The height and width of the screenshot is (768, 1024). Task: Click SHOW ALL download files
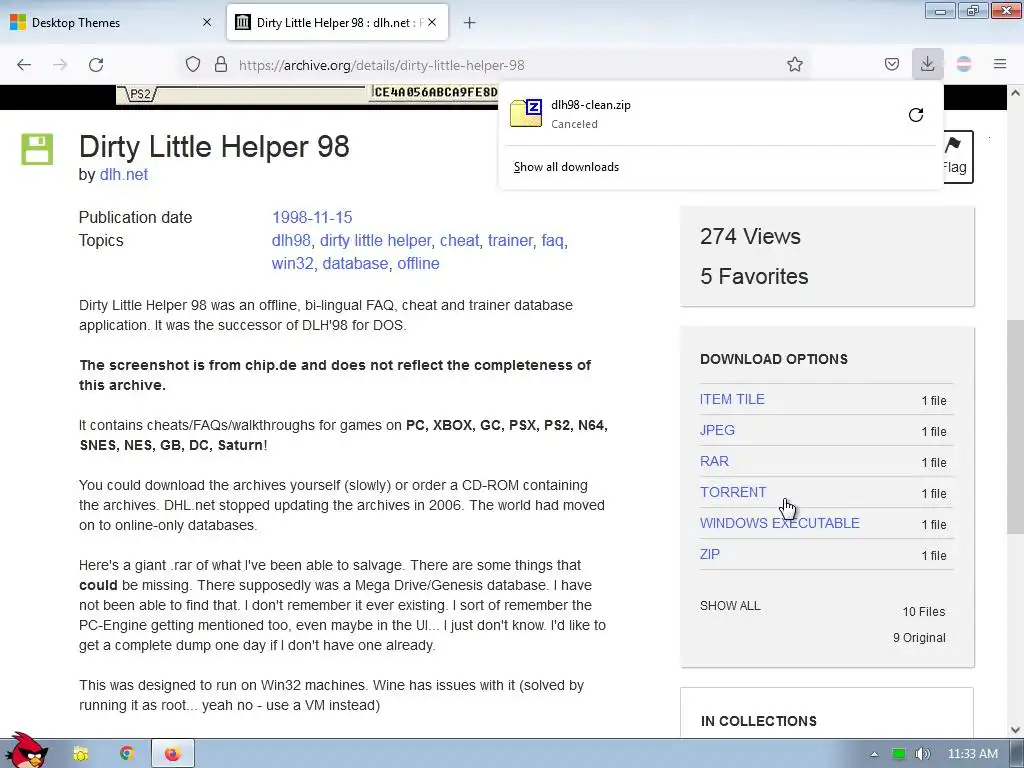[730, 605]
